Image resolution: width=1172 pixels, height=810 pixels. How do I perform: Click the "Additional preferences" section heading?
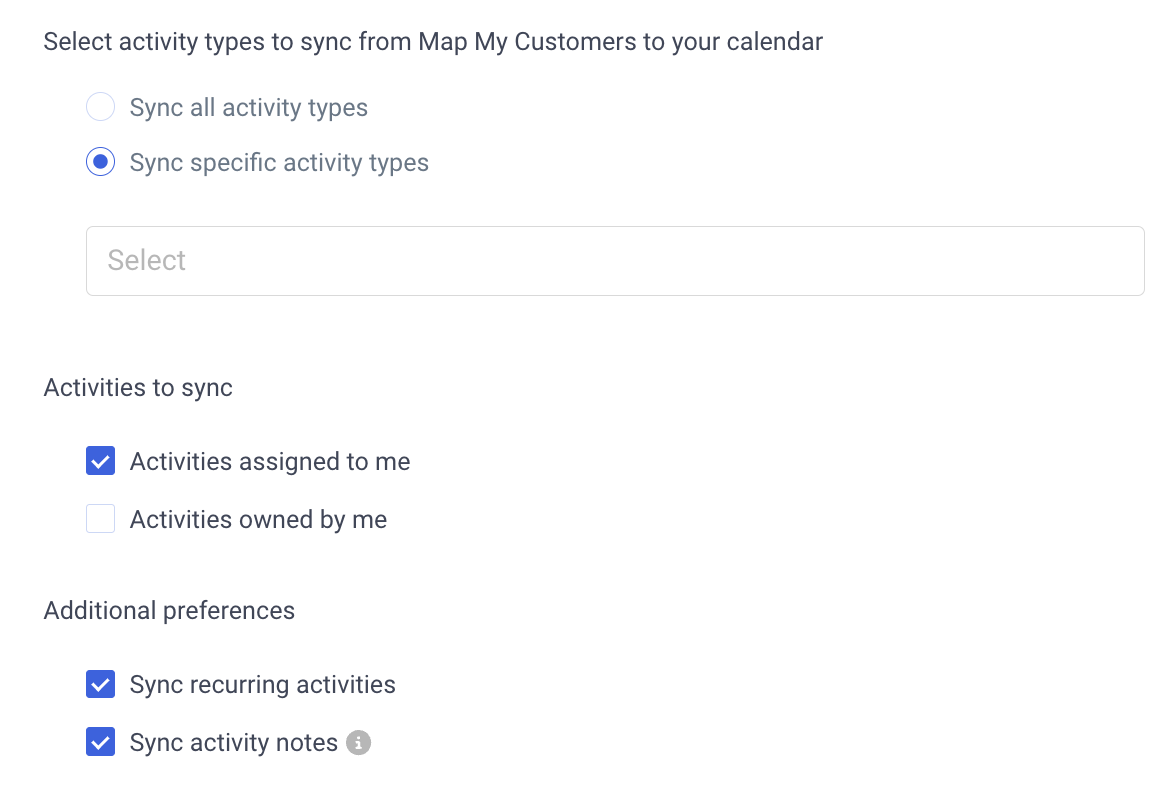[x=170, y=610]
